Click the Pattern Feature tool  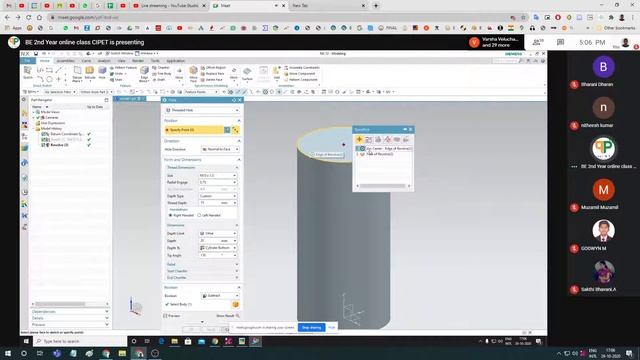click(x=123, y=68)
